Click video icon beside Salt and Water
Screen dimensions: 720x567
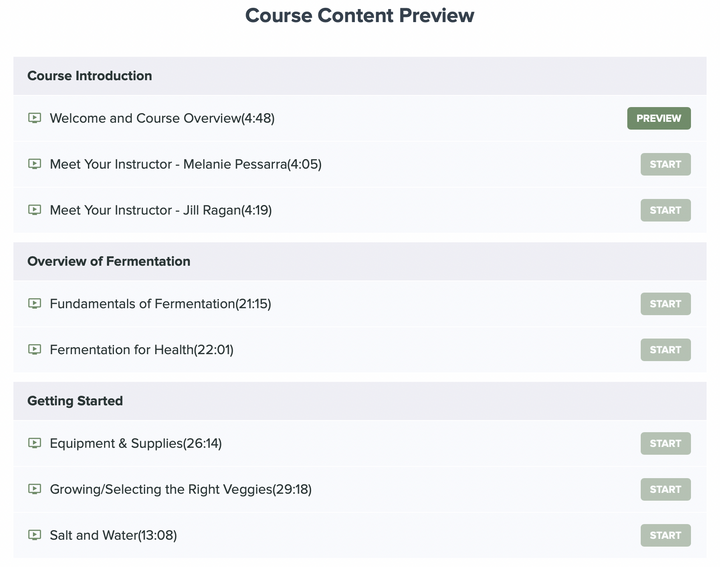34,535
